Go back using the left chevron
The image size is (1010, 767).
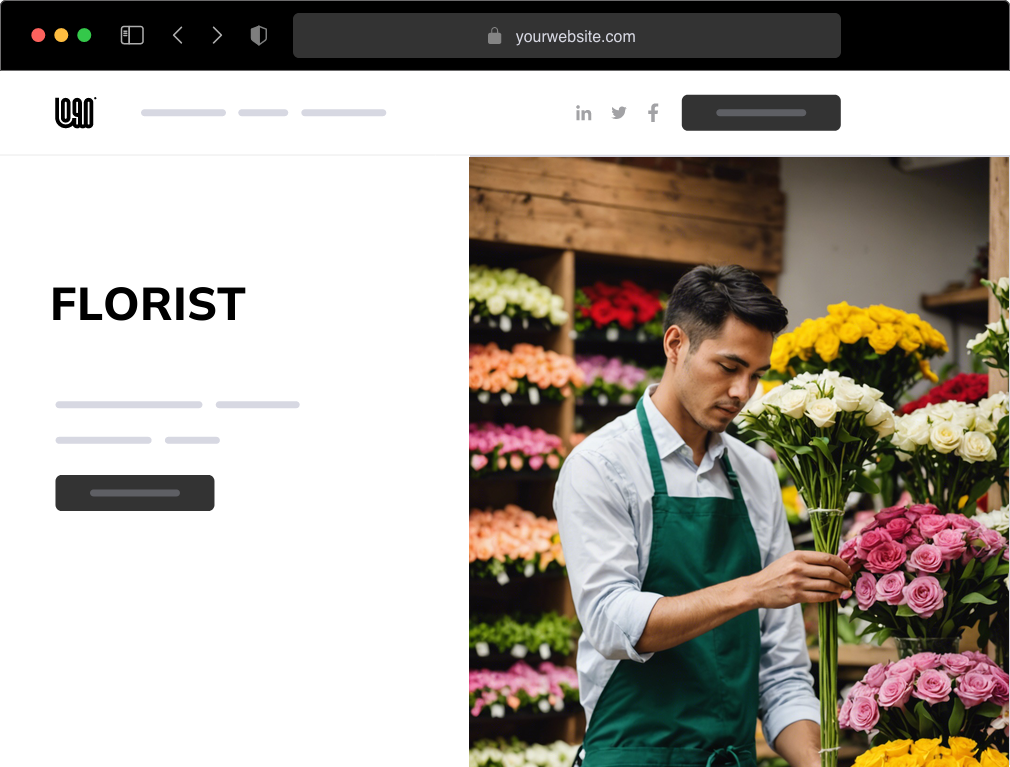(178, 36)
